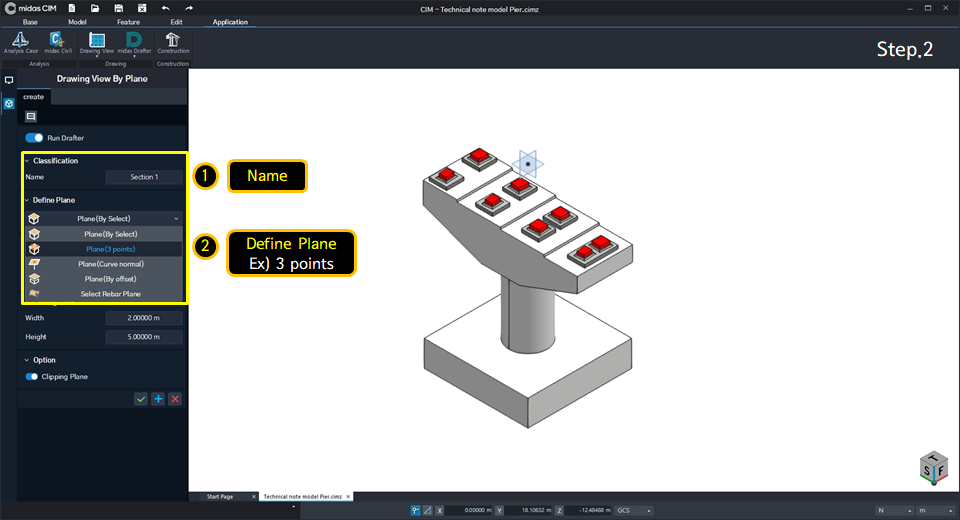This screenshot has height=520, width=960.
Task: Launch the midas Civil link tool
Action: click(58, 43)
